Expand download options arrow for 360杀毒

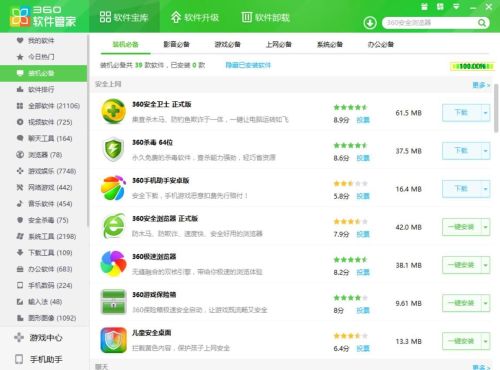pyautogui.click(x=486, y=151)
